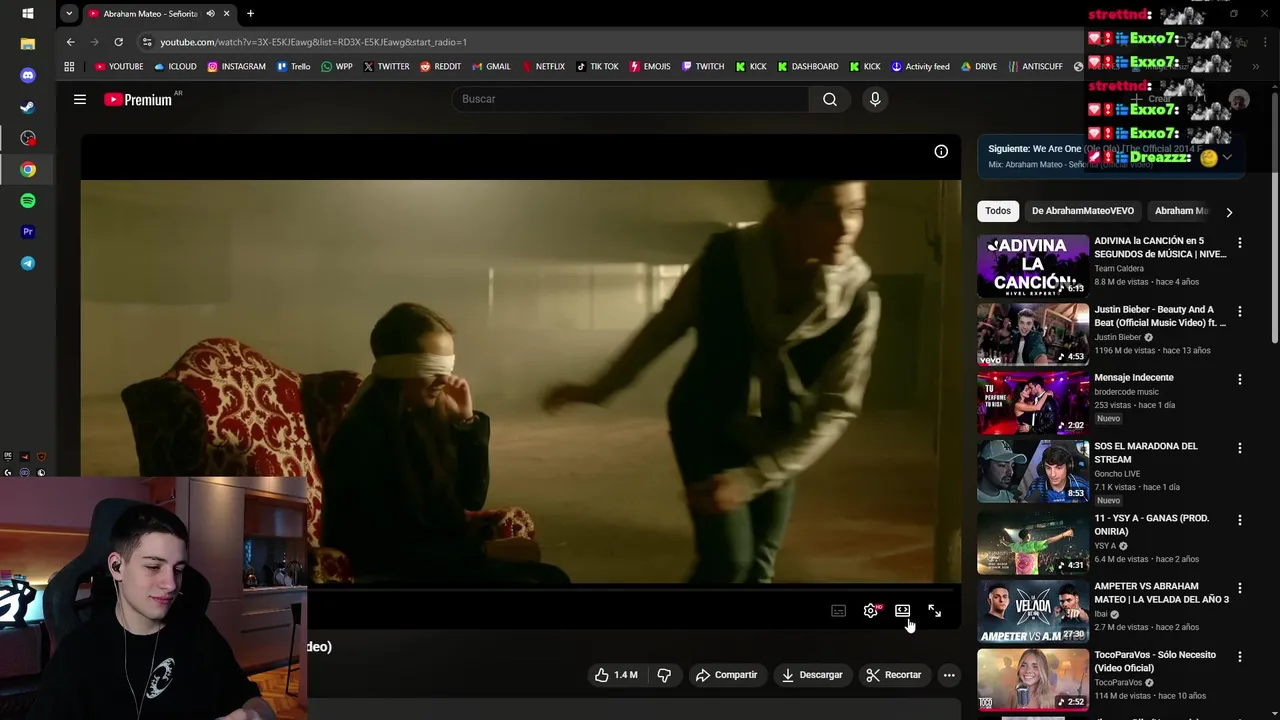Go to YouTube Premium home logo
1280x720 pixels.
pos(138,99)
